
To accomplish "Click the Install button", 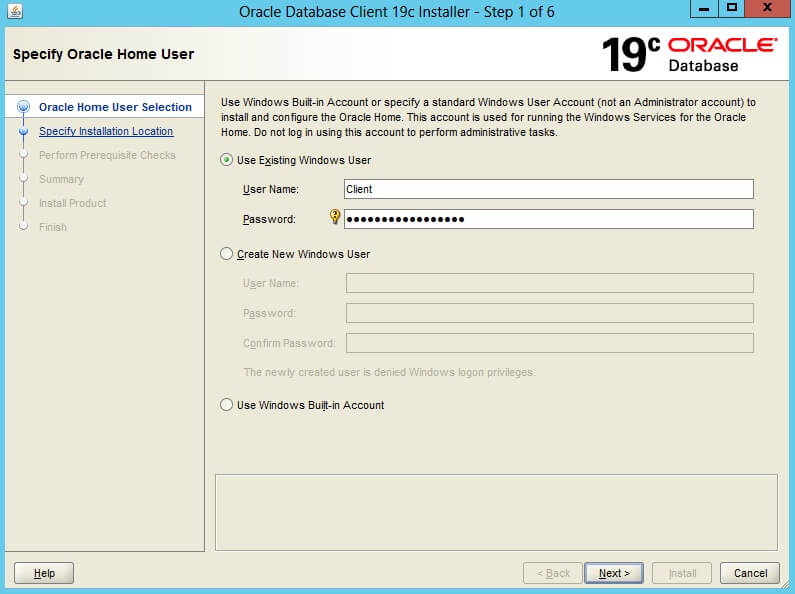I will (x=682, y=573).
